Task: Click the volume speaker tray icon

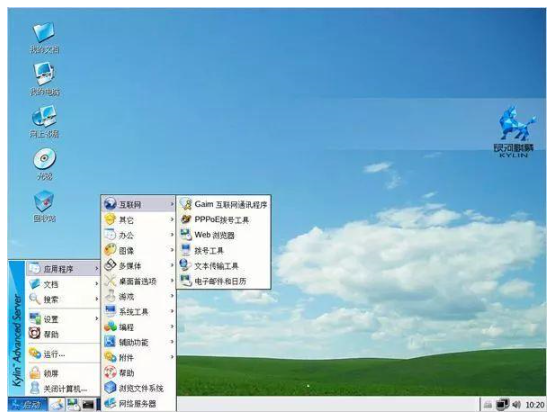Action: coord(516,404)
